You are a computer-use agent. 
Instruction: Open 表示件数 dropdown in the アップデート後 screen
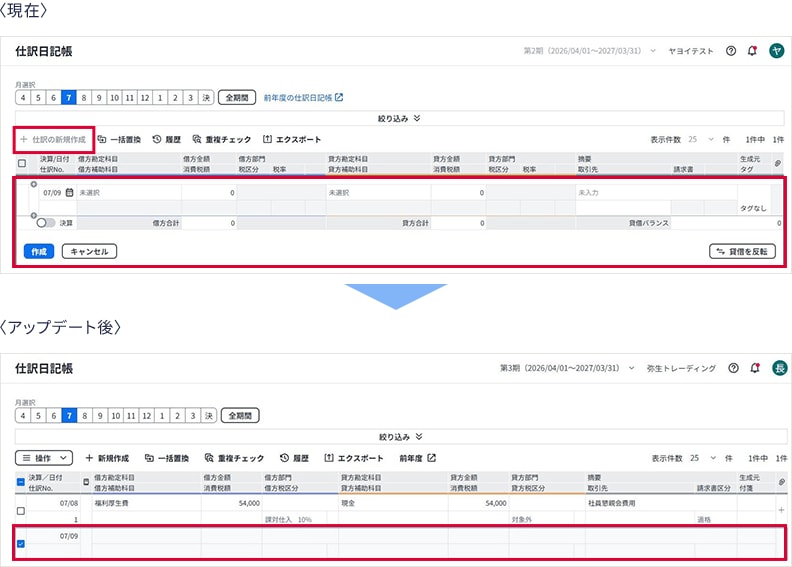pos(703,458)
